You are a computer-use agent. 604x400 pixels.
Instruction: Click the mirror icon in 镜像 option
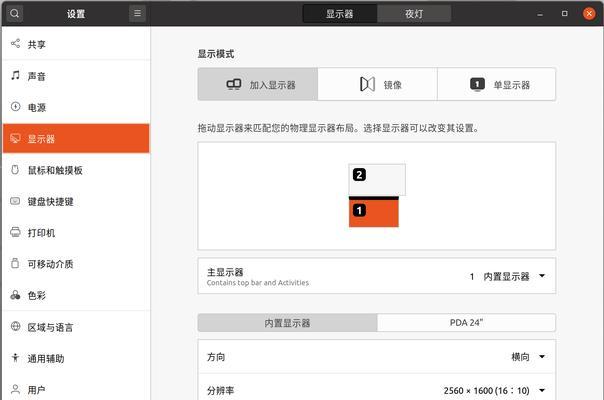pos(367,84)
